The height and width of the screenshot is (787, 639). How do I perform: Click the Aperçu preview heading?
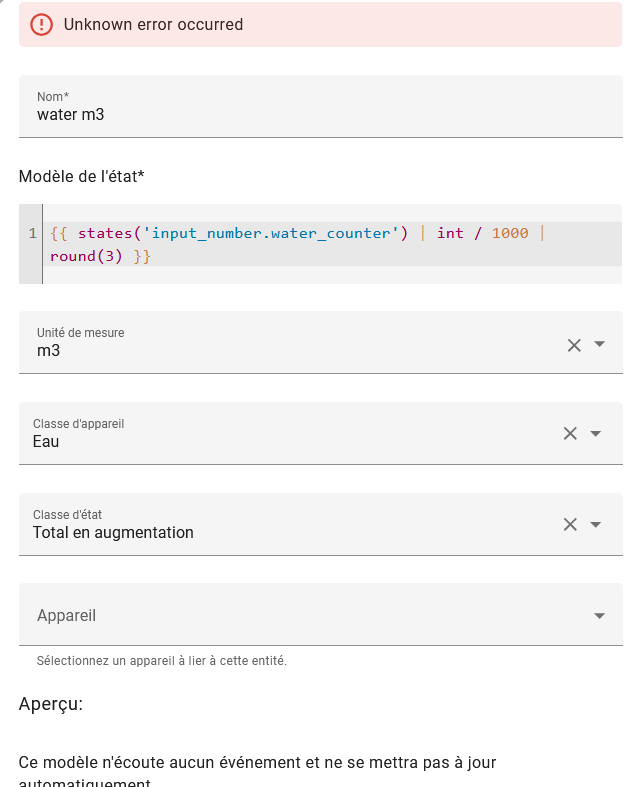coord(51,704)
